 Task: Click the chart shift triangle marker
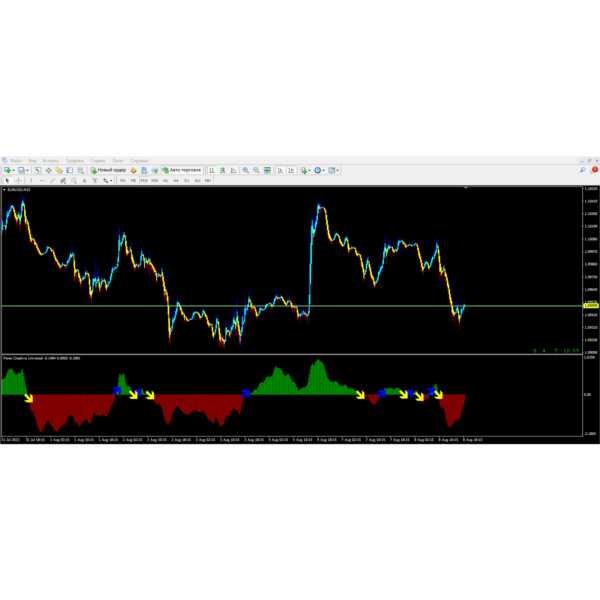coord(466,188)
